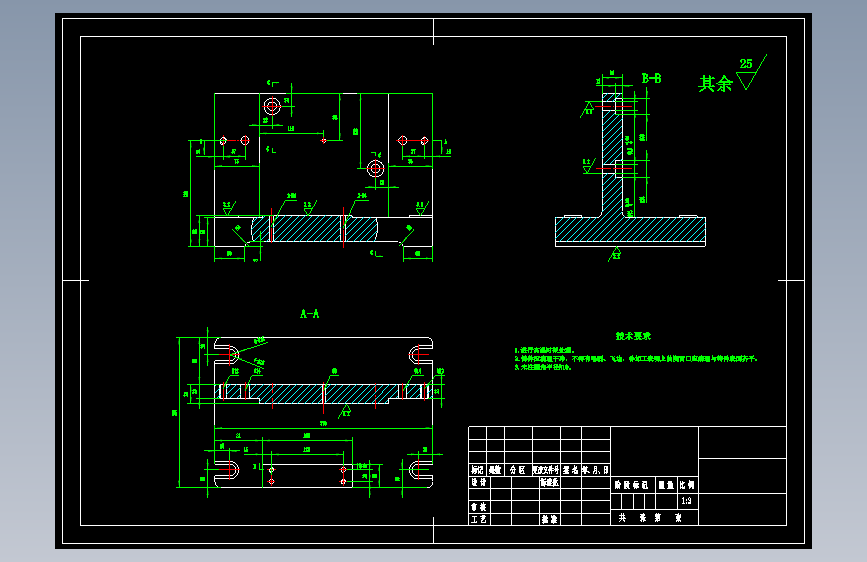Click the "A-A" section view label
Image resolution: width=867 pixels, height=562 pixels.
pyautogui.click(x=310, y=314)
